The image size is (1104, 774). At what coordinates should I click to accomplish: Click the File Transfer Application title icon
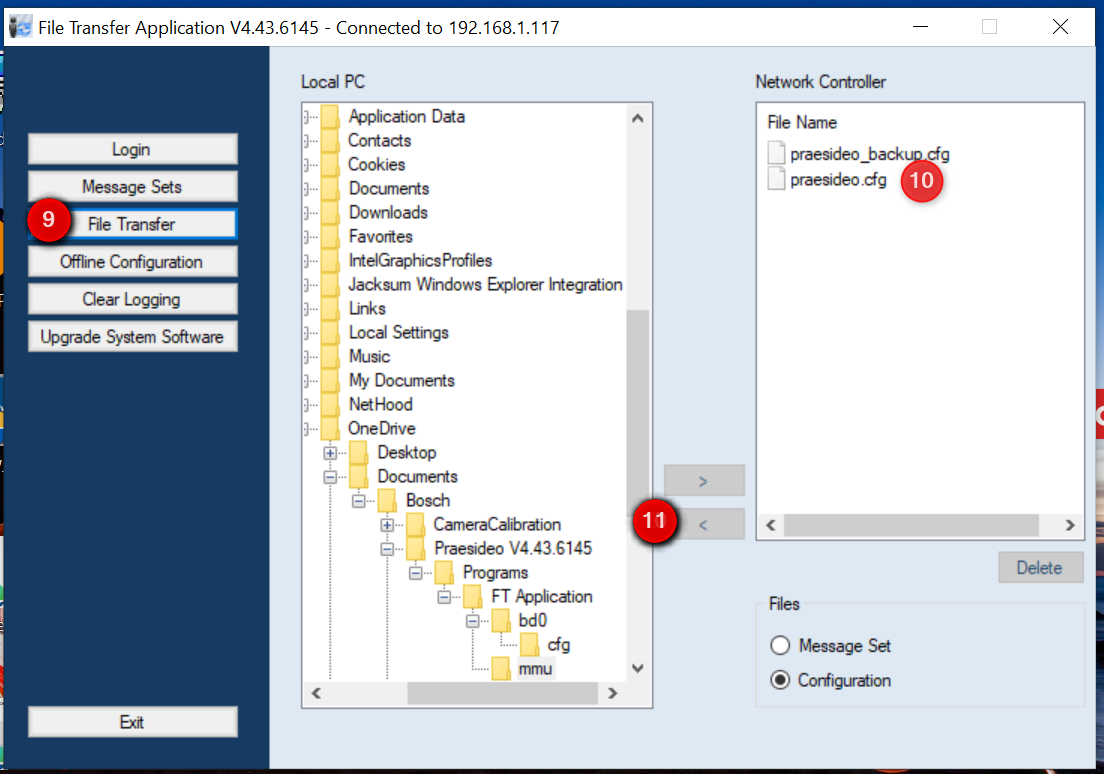click(x=20, y=27)
